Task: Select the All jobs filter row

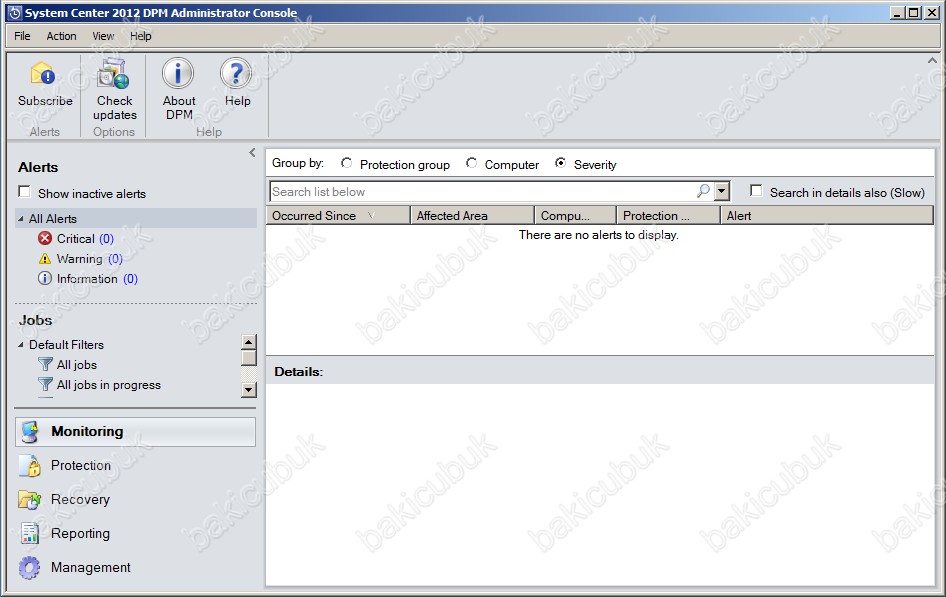Action: pos(68,365)
